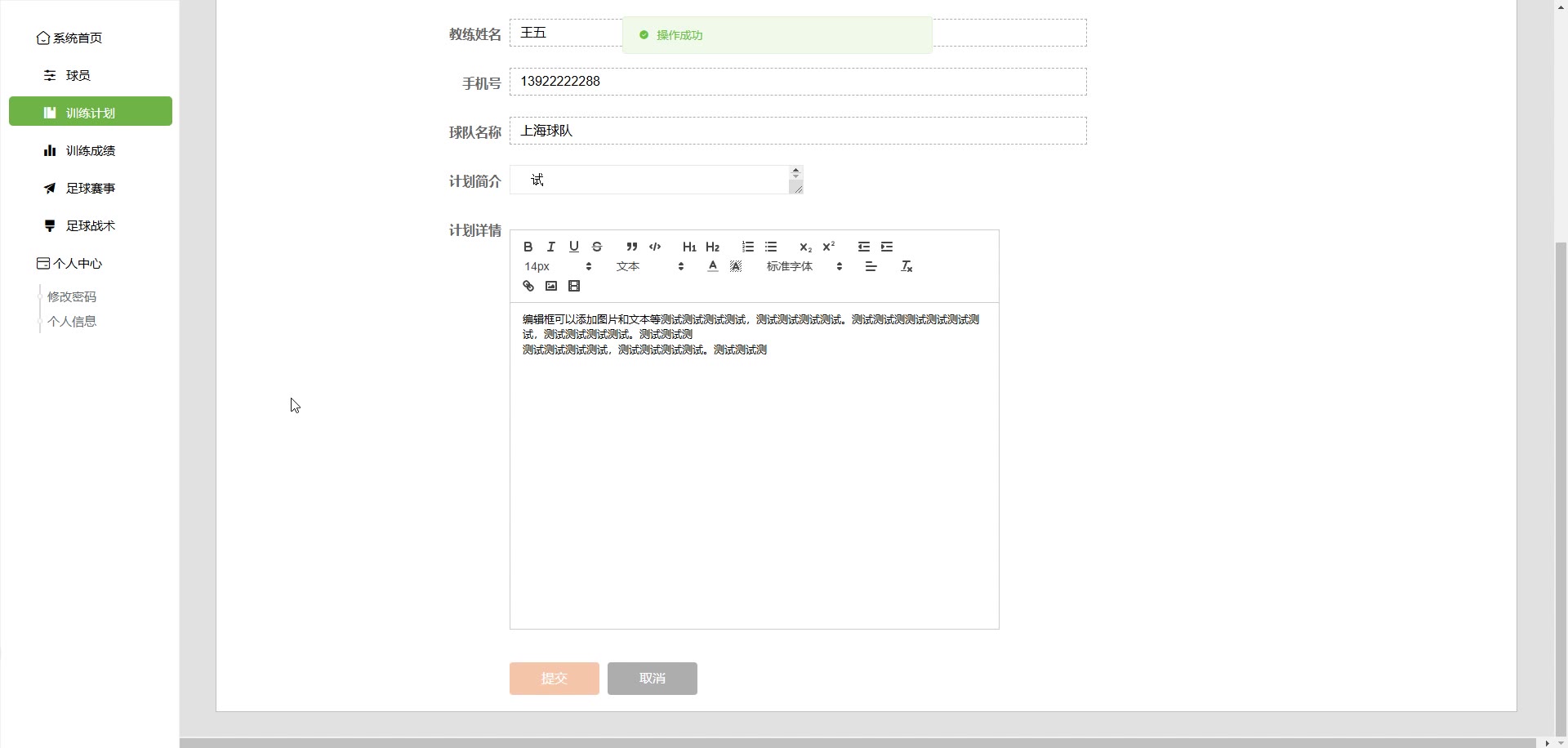Screen dimensions: 1568x748
Task: Create a bulleted unordered list
Action: [771, 247]
